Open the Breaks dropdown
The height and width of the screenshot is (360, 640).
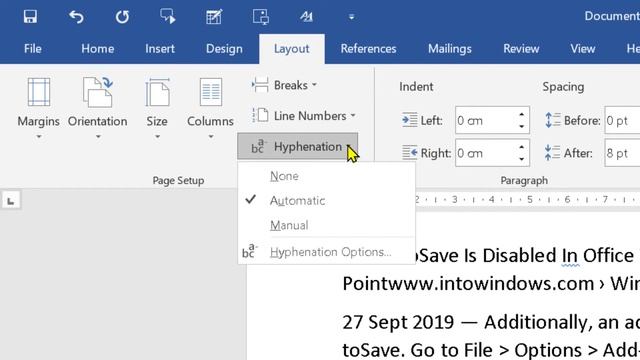tap(284, 85)
